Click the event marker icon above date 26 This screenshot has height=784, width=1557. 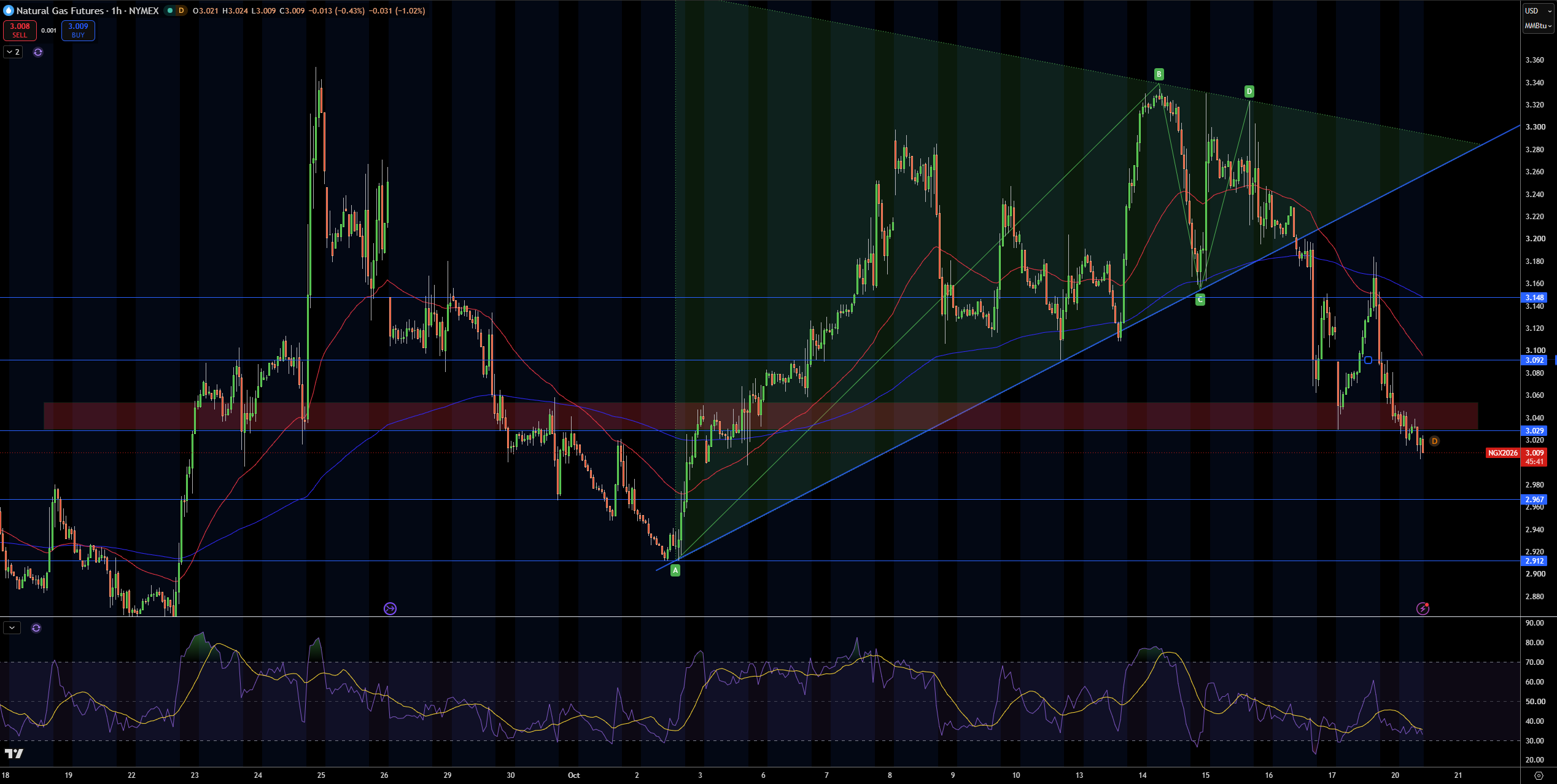390,608
